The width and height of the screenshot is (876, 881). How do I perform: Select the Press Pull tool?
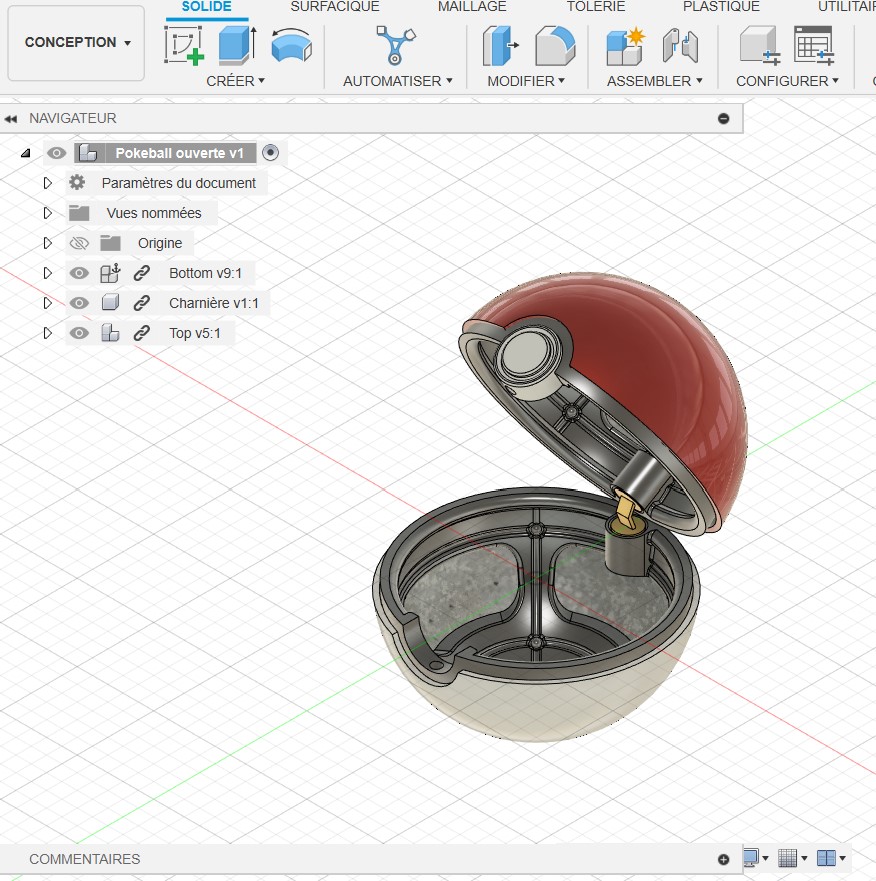500,46
